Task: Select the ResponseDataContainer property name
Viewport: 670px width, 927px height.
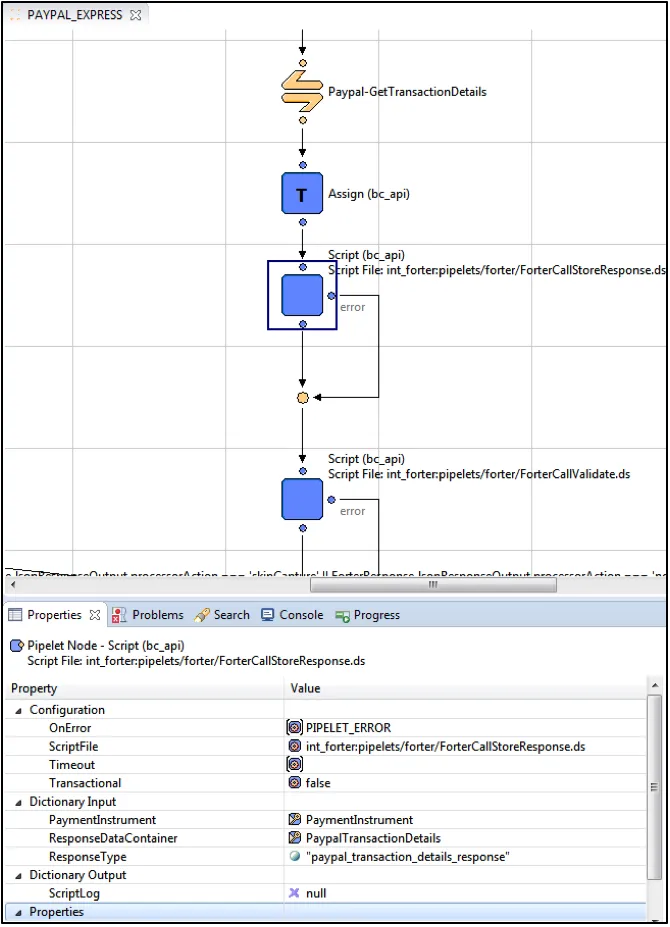Action: tap(113, 838)
